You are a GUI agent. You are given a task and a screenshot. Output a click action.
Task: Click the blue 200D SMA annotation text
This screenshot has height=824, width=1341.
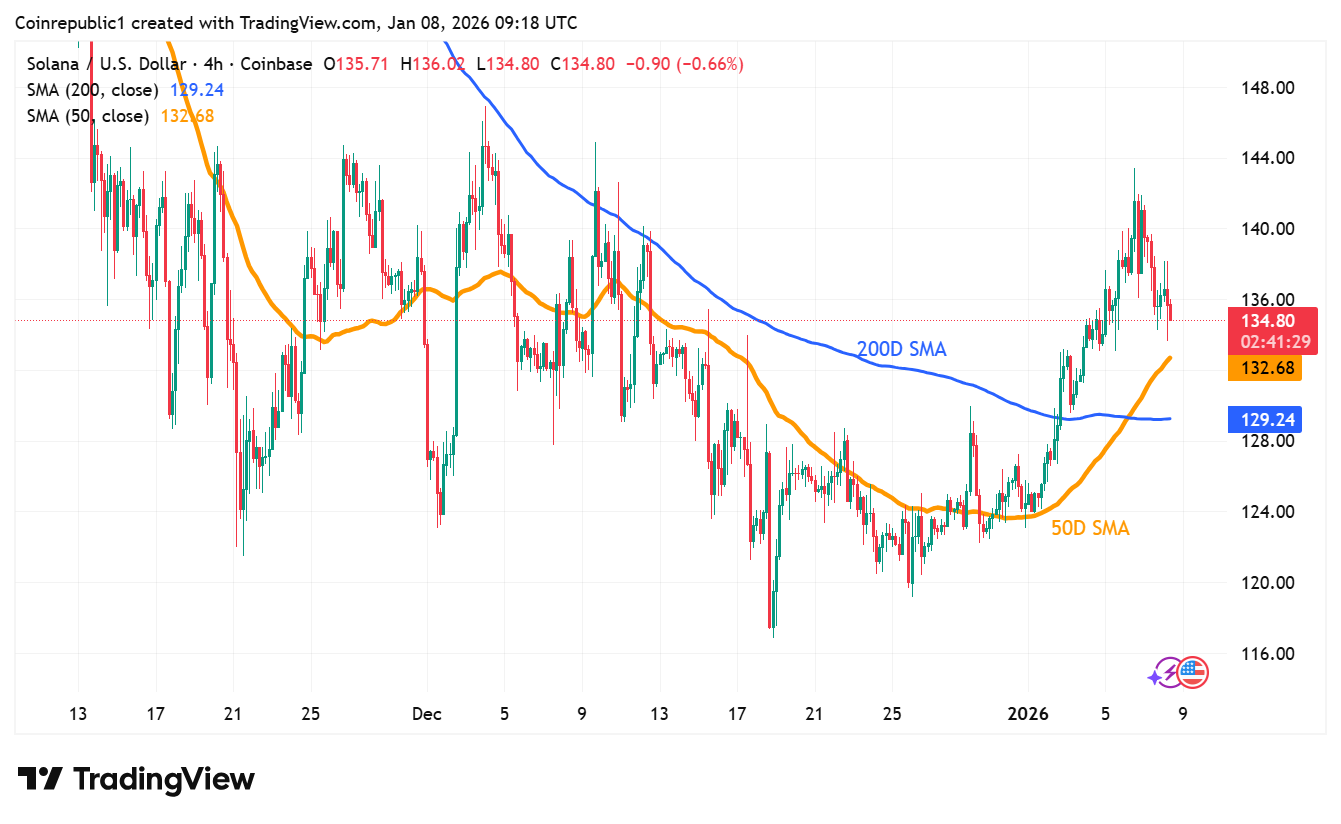coord(901,349)
